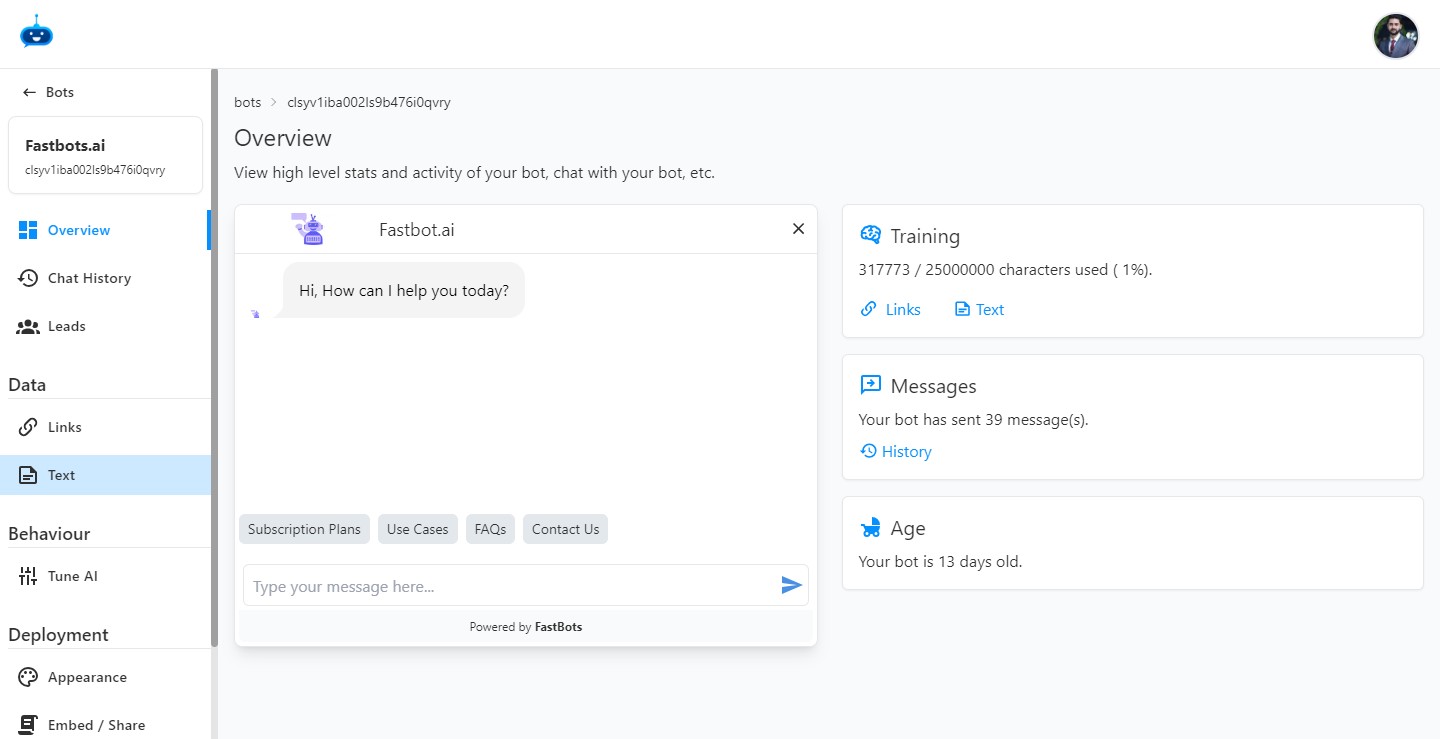Open the Overview sidebar item
The height and width of the screenshot is (739, 1440).
point(105,230)
